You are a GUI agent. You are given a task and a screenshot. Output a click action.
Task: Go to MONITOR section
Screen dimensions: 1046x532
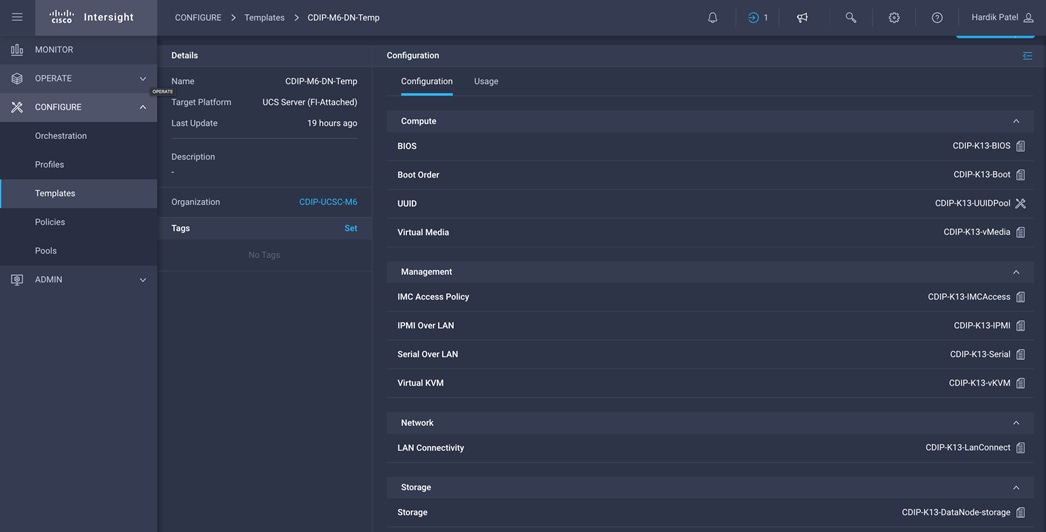pos(78,49)
